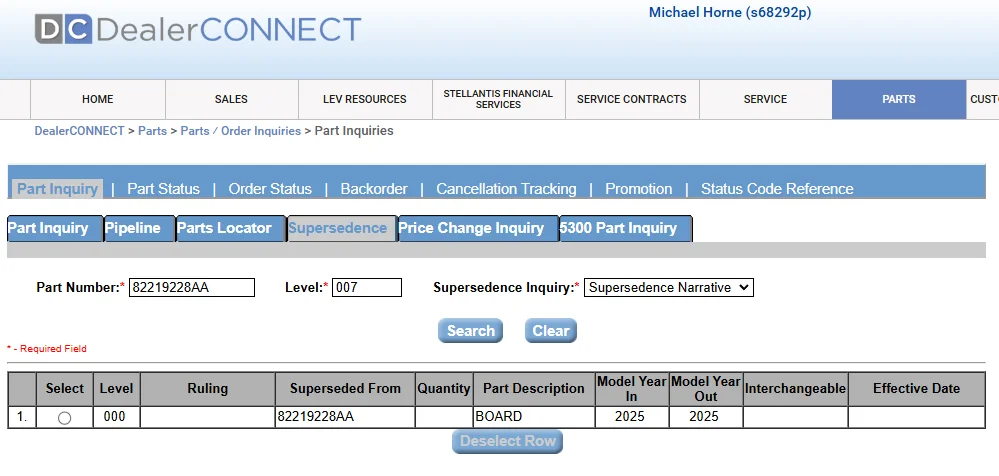Viewport: 999px width, 476px height.
Task: Open the Backorder link
Action: point(374,189)
